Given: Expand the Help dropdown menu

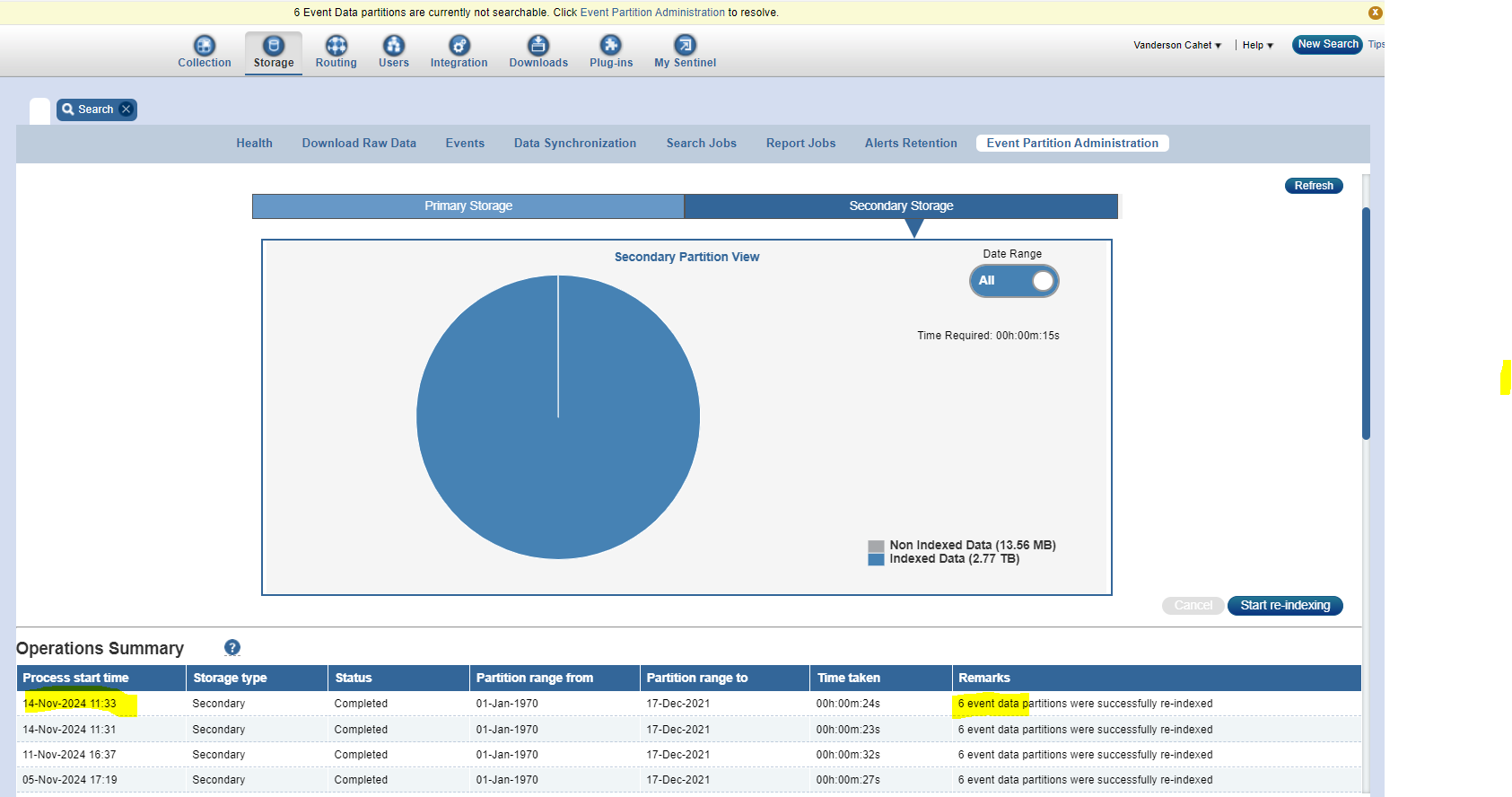Looking at the screenshot, I should pos(1258,45).
